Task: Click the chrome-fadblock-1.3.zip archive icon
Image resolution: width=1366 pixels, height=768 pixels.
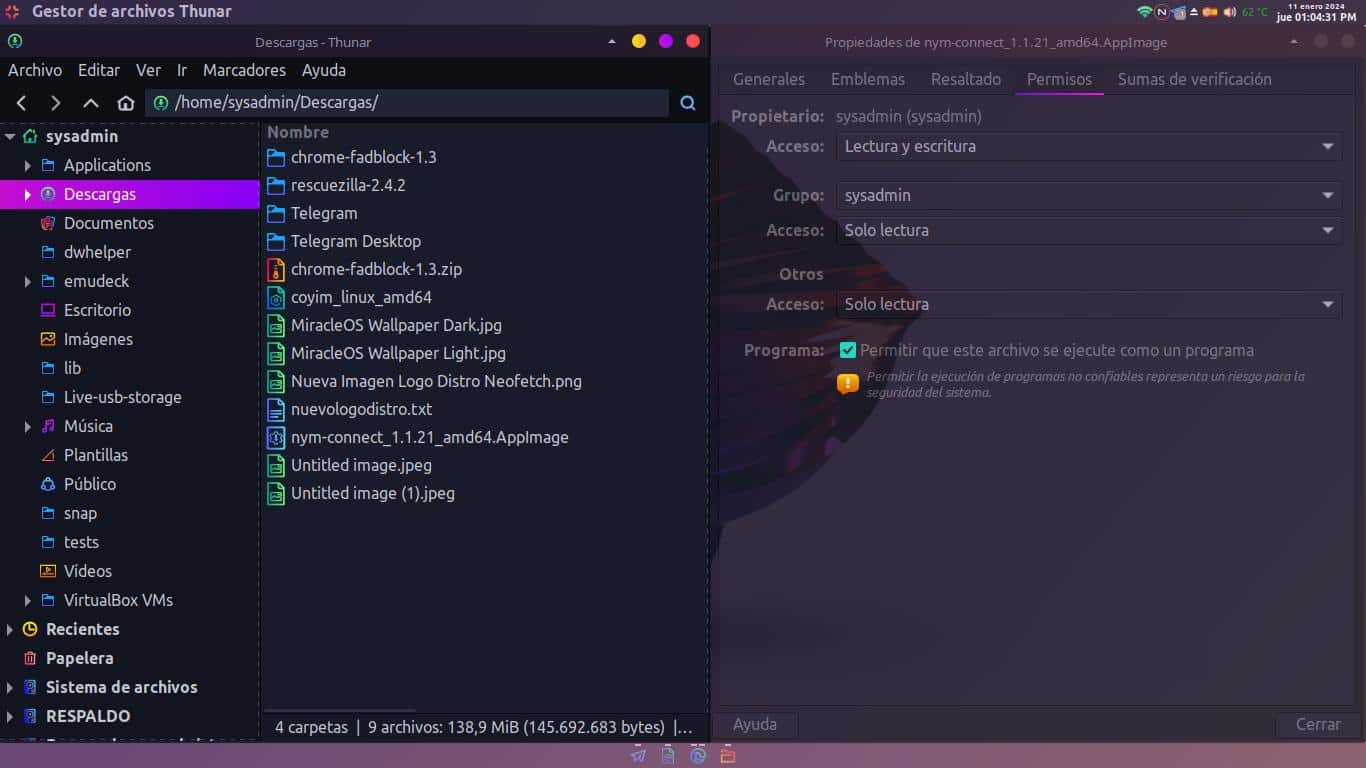Action: pos(276,269)
